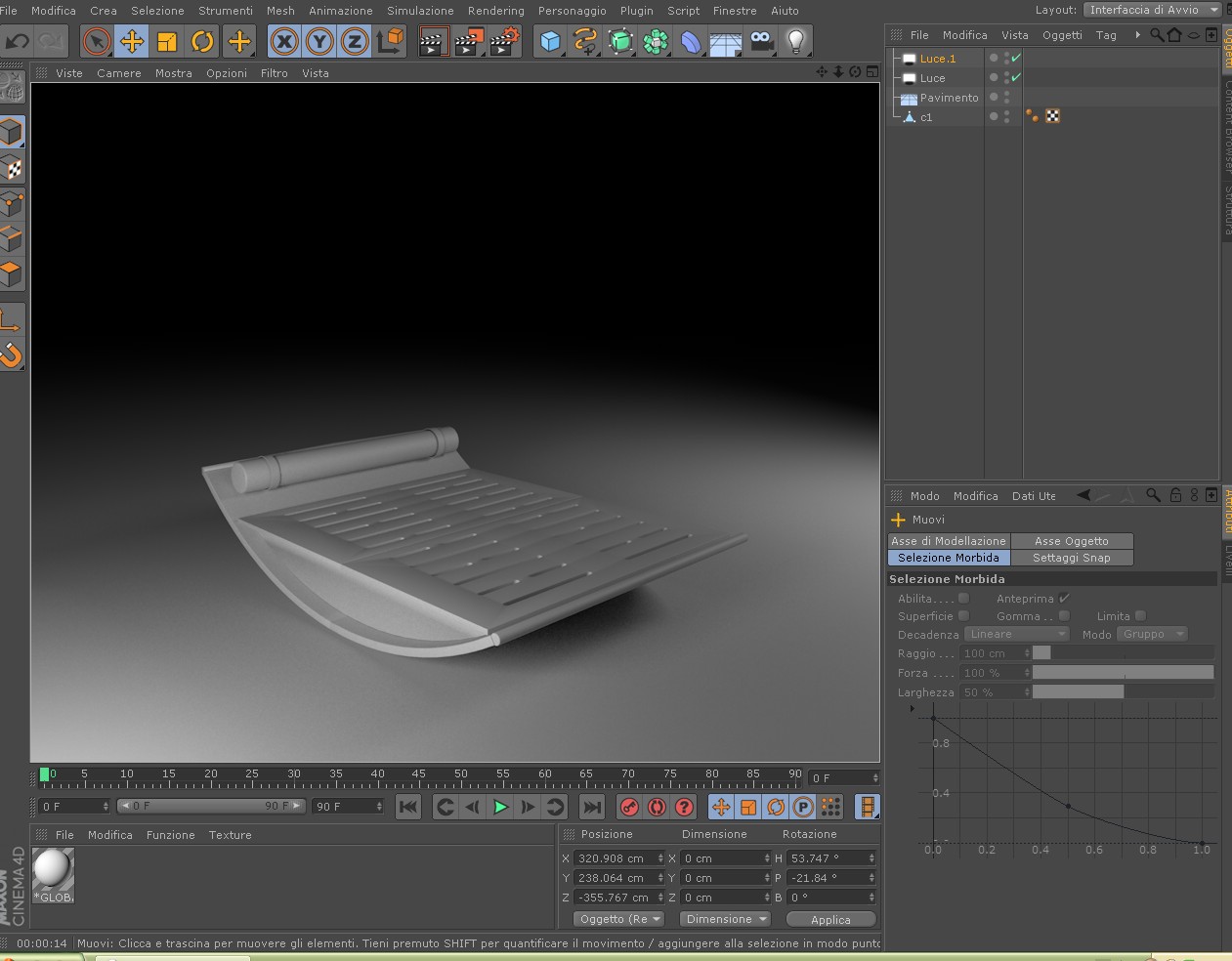Viewport: 1232px width, 961px height.
Task: Click the Camera object icon
Action: [x=762, y=41]
